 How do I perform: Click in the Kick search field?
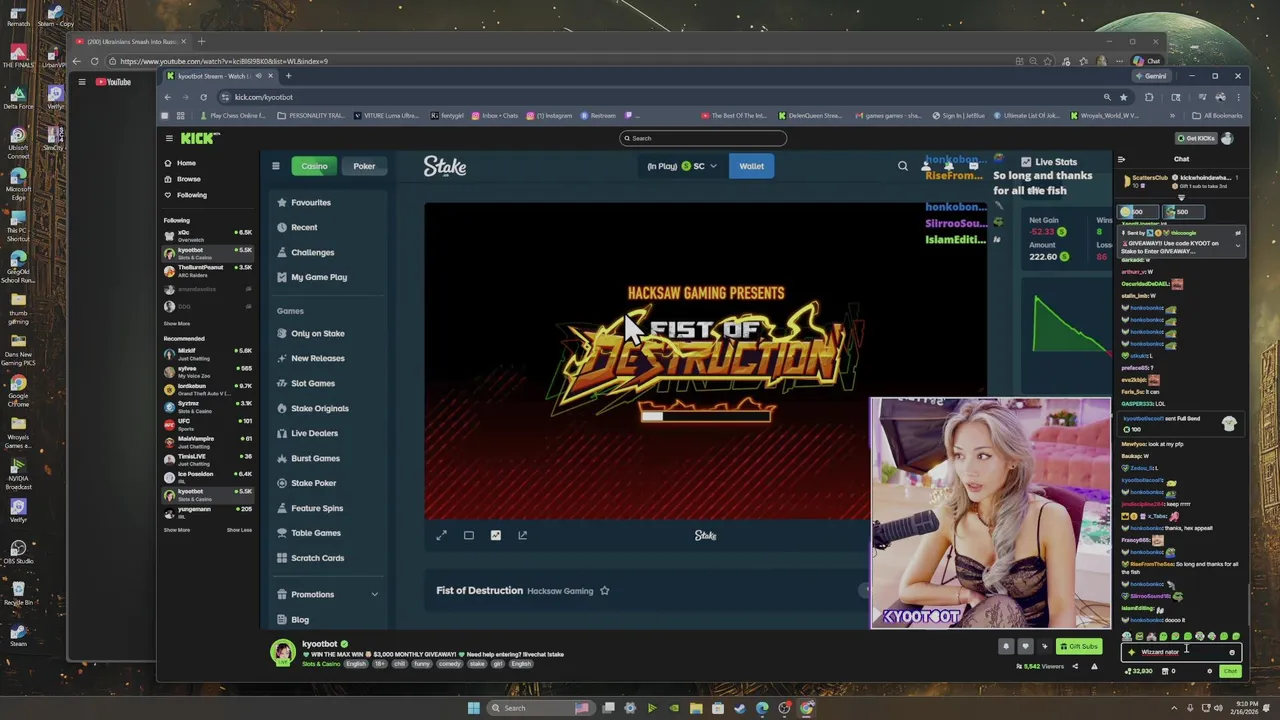pos(703,138)
